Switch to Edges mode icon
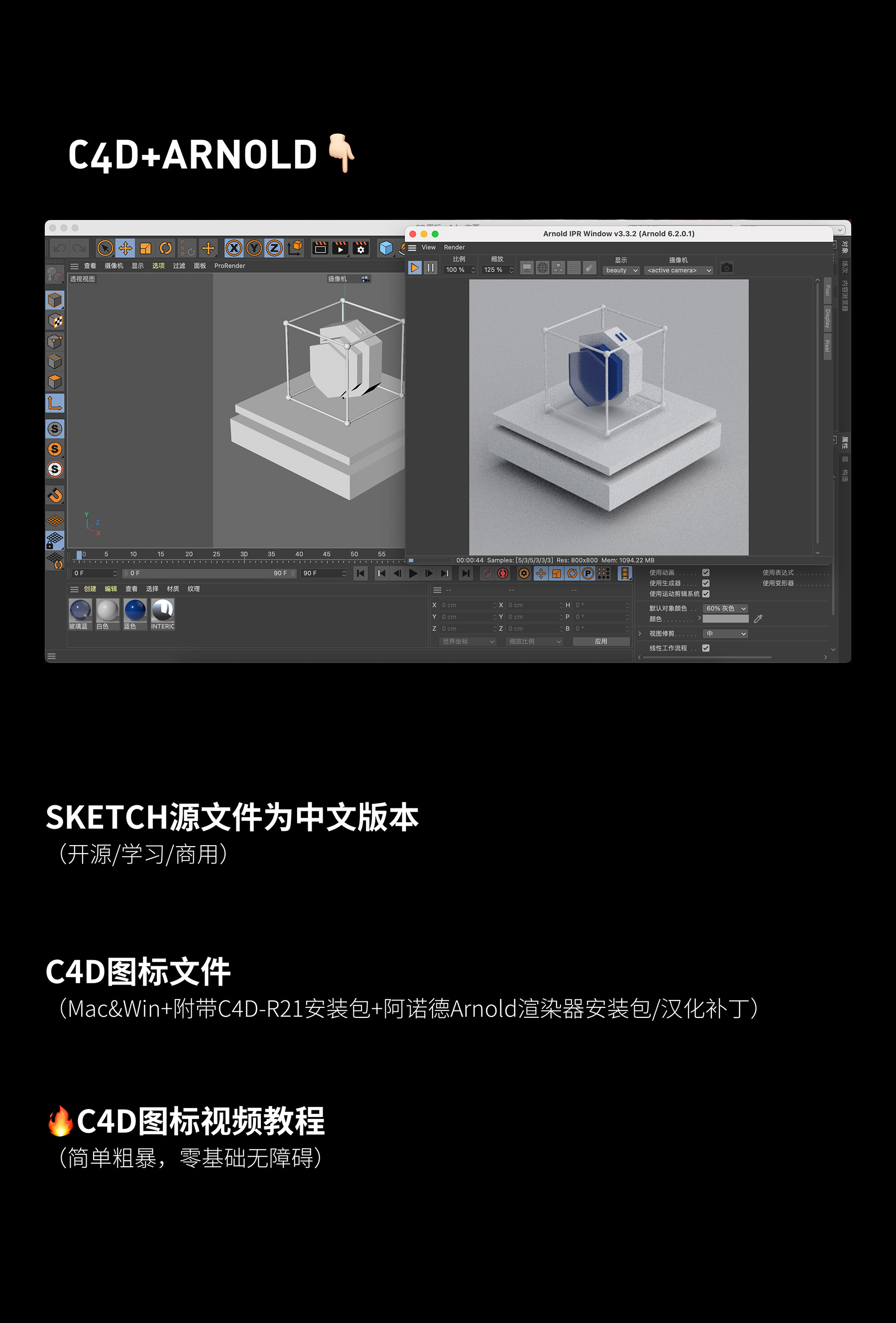896x1323 pixels. click(55, 361)
